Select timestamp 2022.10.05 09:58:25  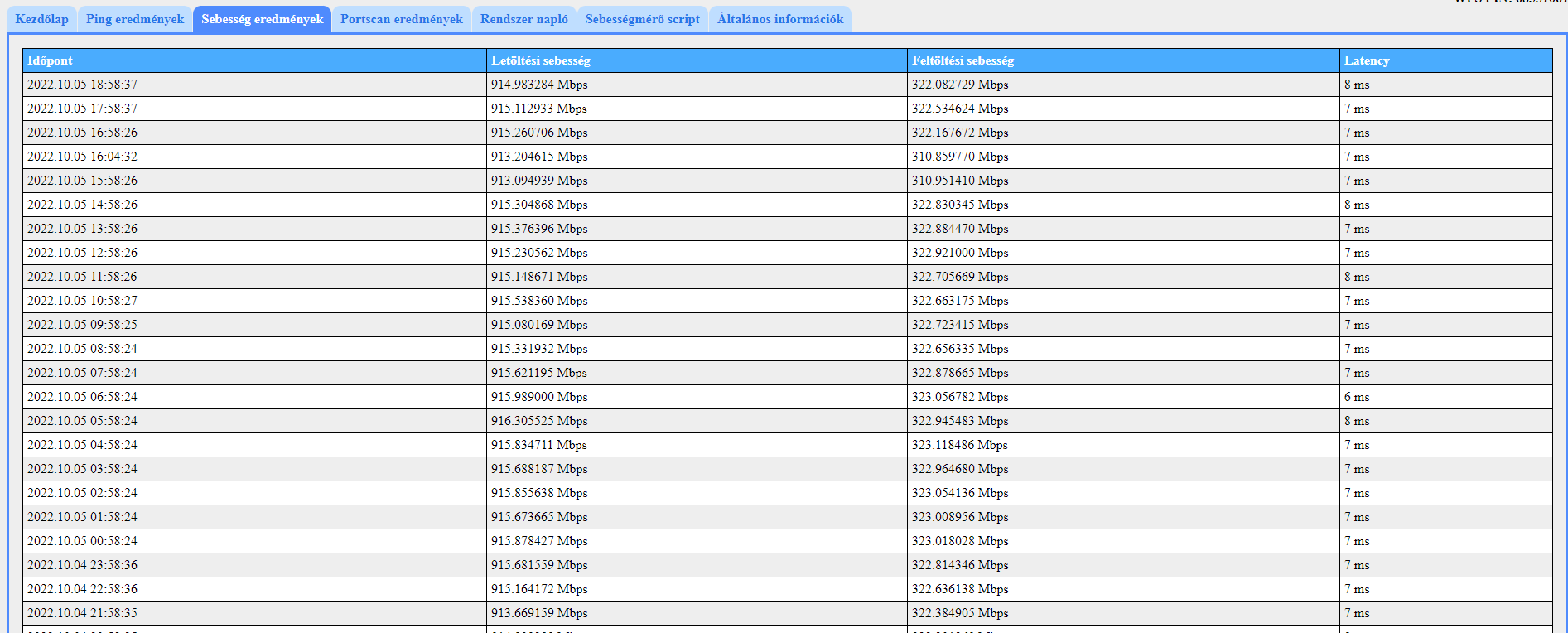[x=83, y=325]
